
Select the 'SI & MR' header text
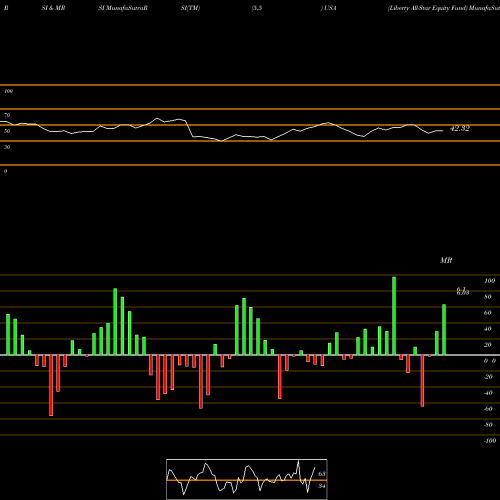coord(53,8)
